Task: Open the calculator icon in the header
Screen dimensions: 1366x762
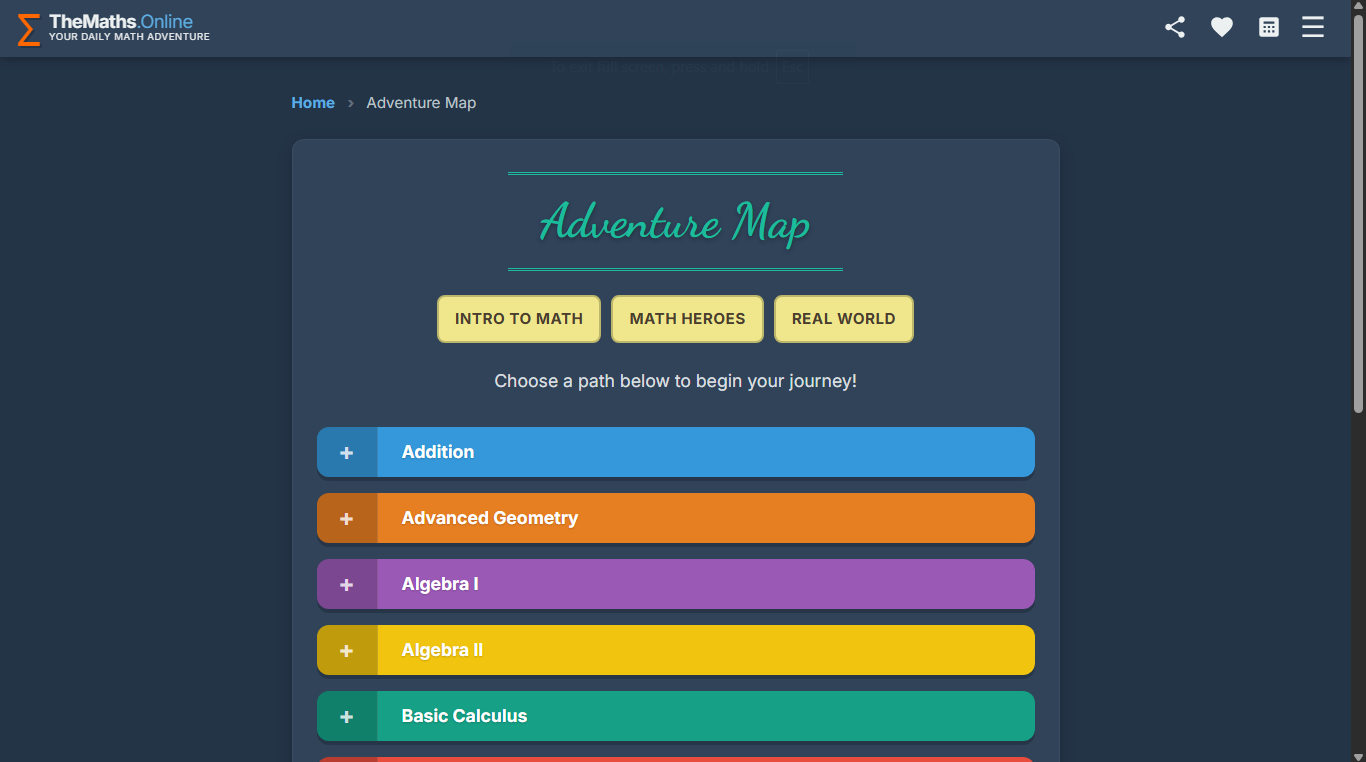Action: pyautogui.click(x=1268, y=27)
